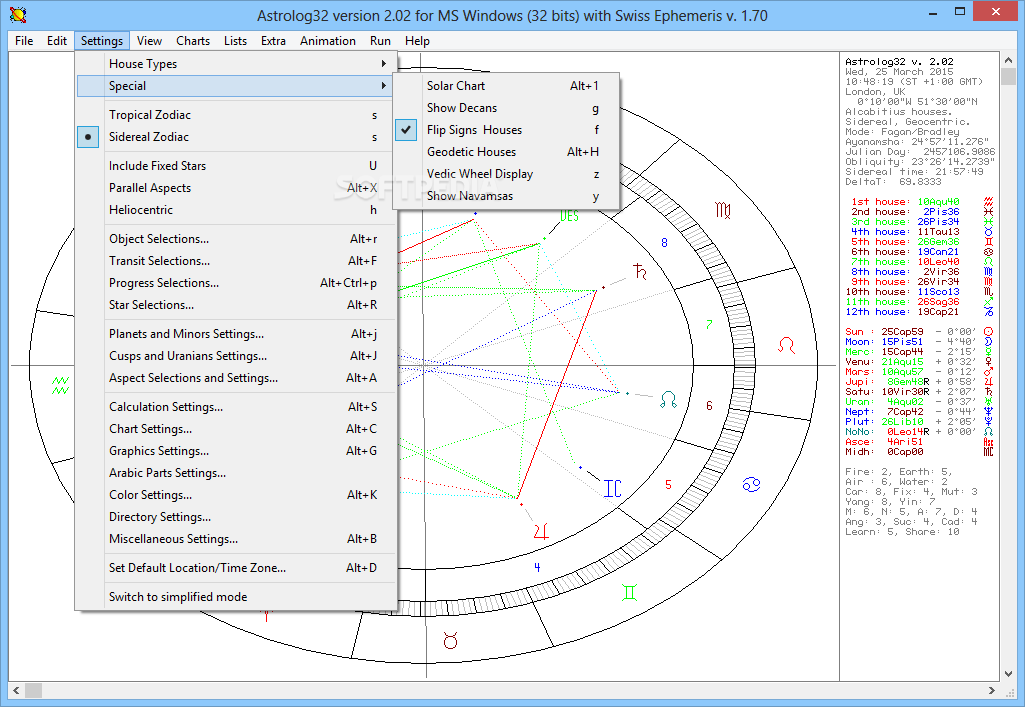Click the Astrolog32 app icon in title bar
The image size is (1025, 707).
tap(18, 14)
